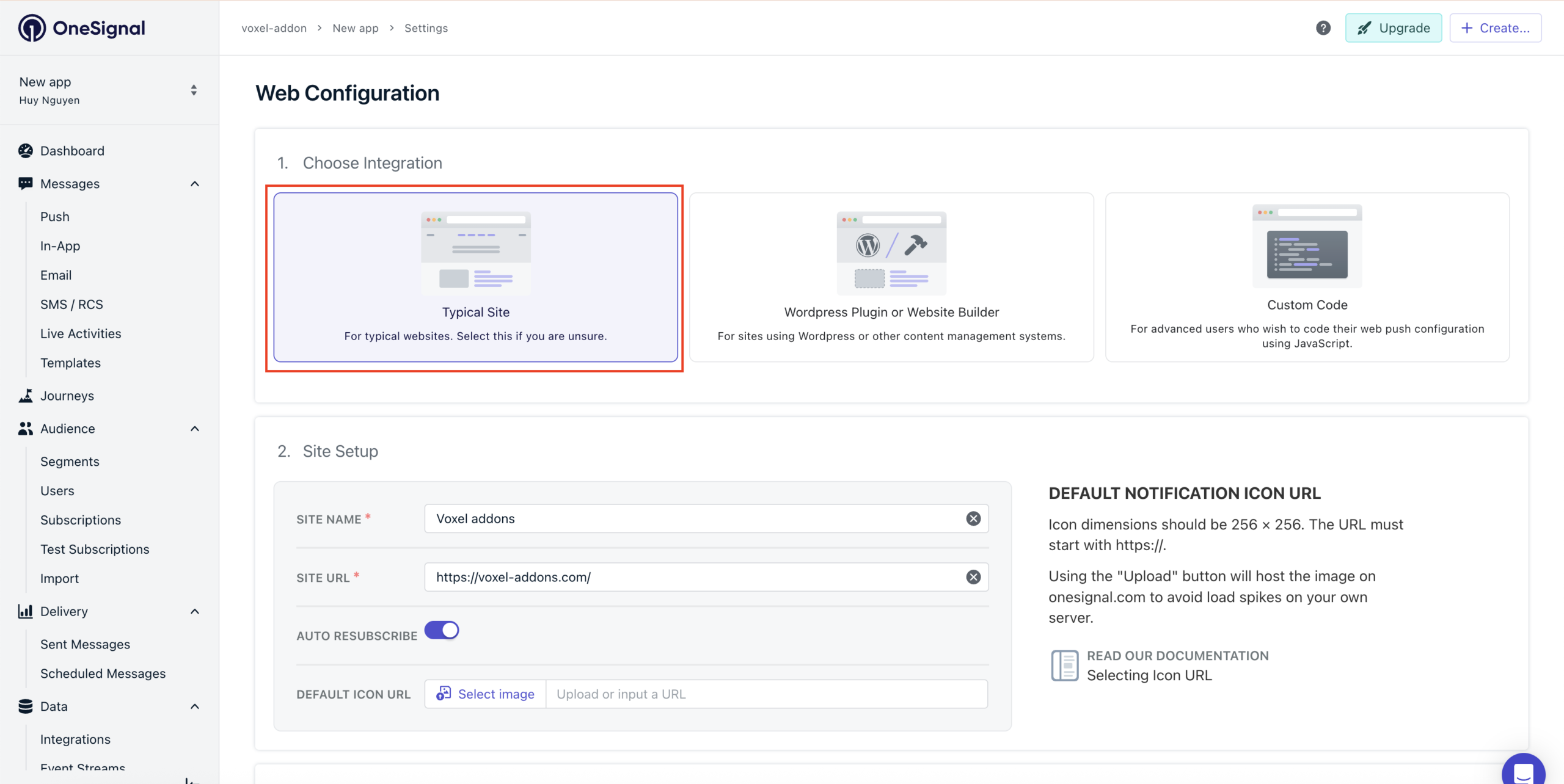Choose Wordpress Plugin or Website Builder option
Viewport: 1564px width, 784px height.
[x=891, y=277]
